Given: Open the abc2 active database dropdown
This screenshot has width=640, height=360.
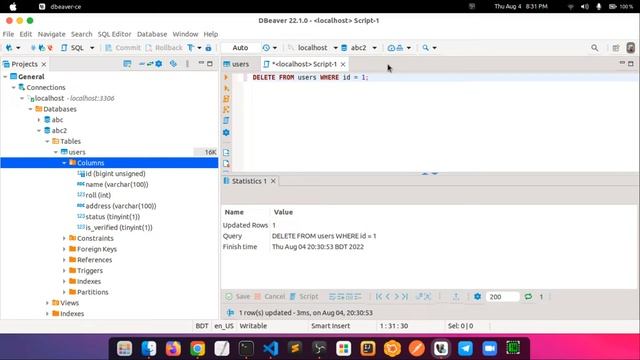Looking at the screenshot, I should (x=374, y=48).
